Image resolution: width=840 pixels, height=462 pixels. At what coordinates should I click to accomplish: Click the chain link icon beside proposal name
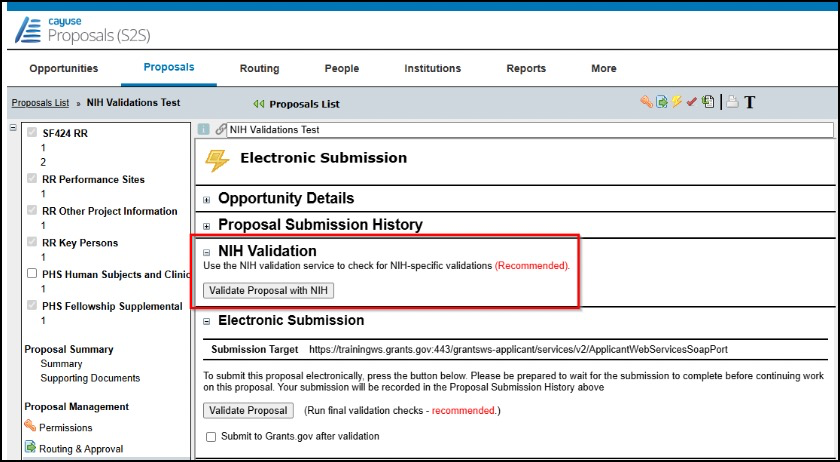[220, 129]
